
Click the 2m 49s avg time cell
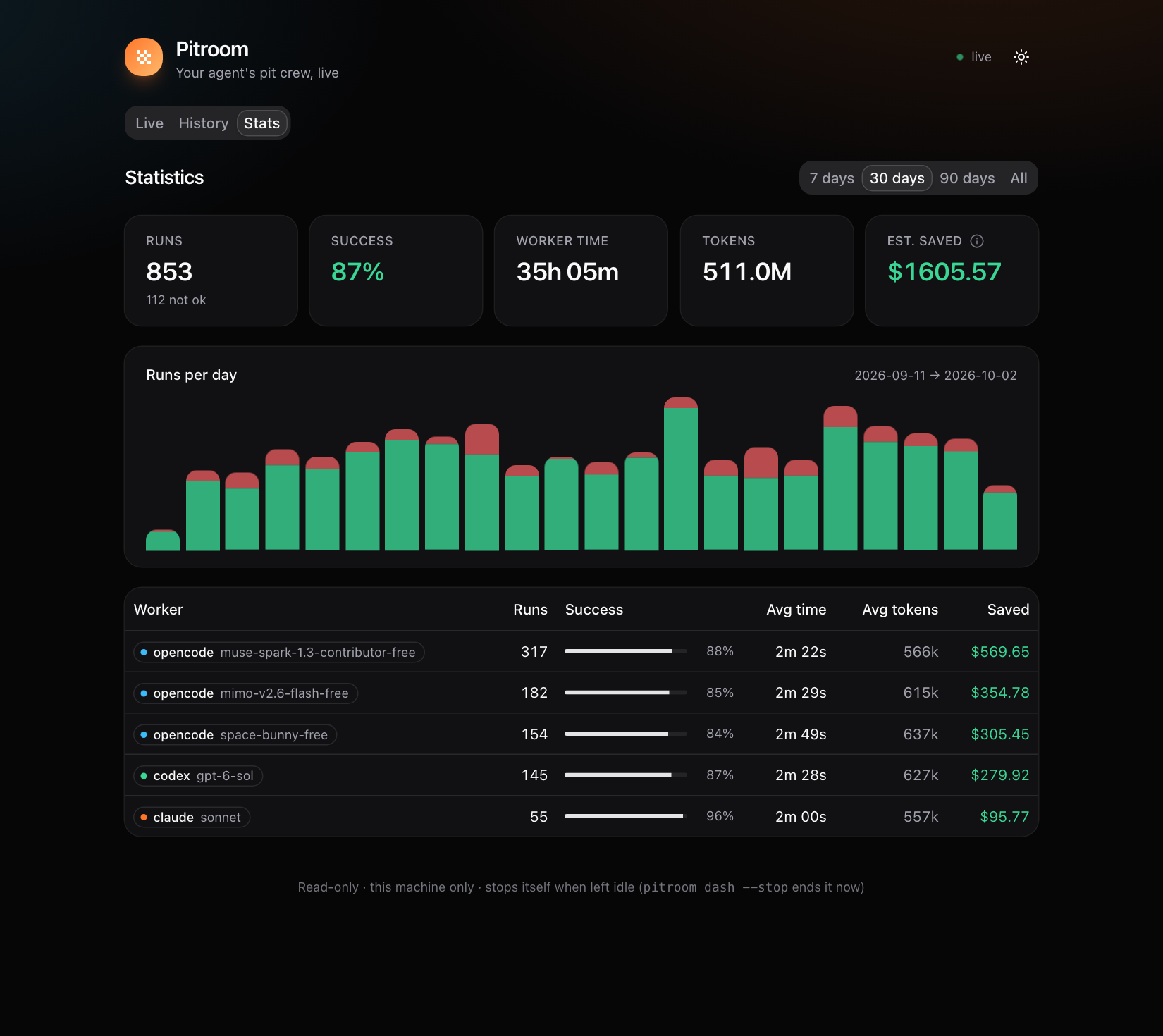[x=801, y=734]
